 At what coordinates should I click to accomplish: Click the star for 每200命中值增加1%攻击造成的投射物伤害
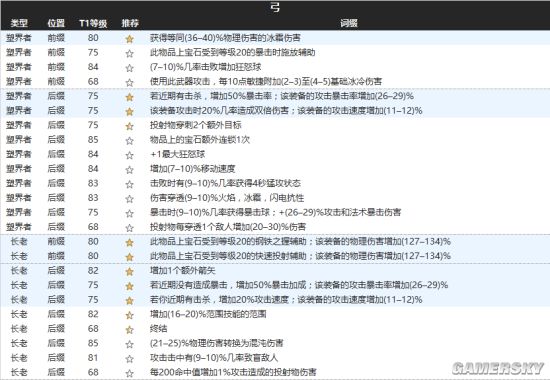pyautogui.click(x=129, y=373)
